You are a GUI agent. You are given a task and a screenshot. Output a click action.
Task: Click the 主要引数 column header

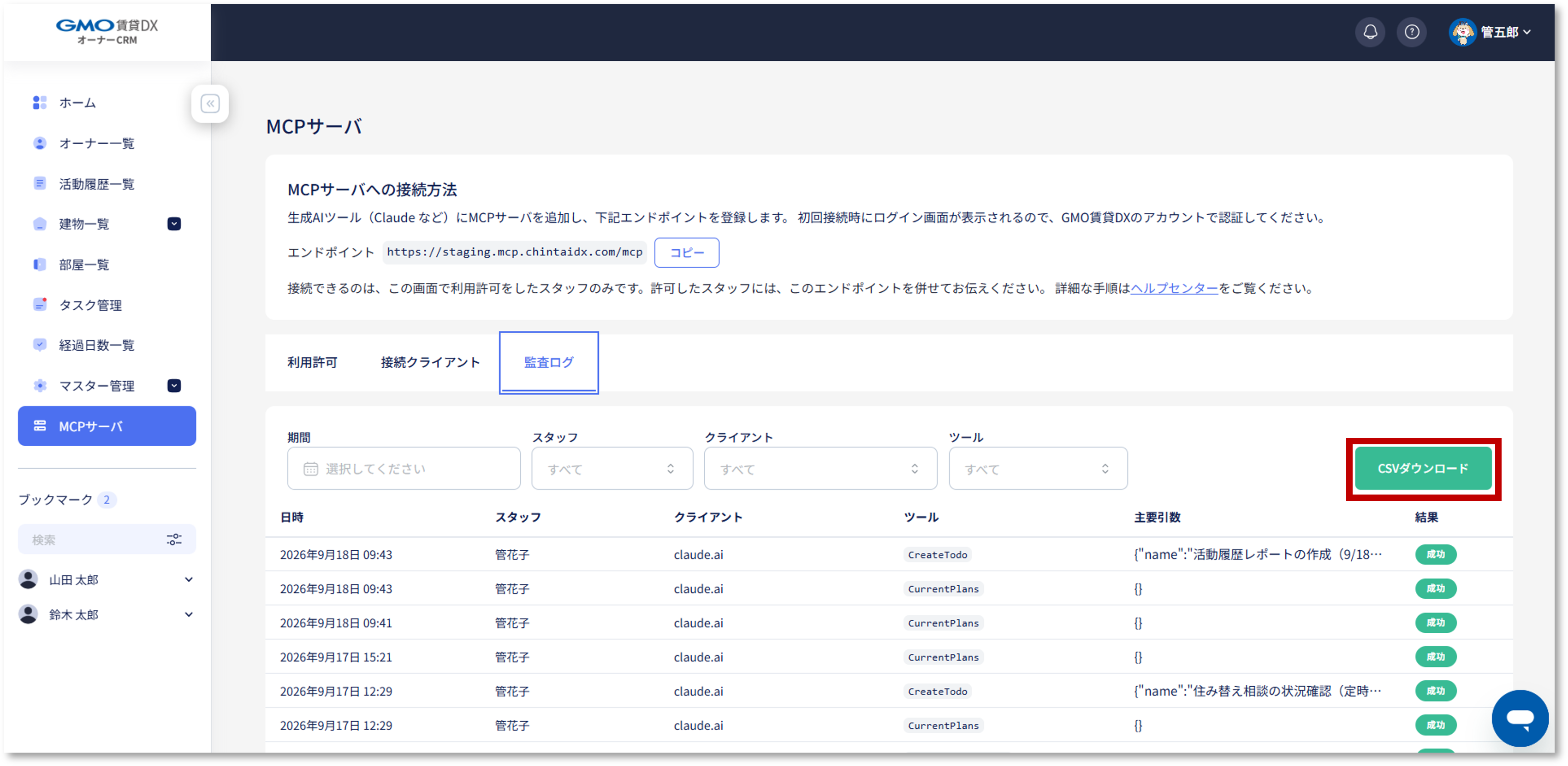(x=1157, y=517)
